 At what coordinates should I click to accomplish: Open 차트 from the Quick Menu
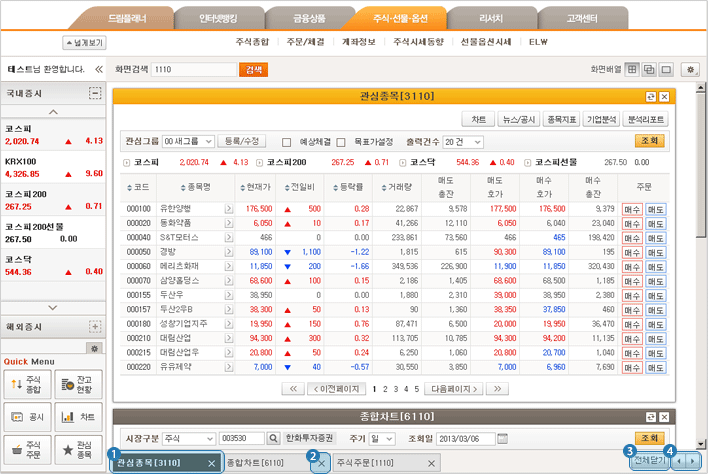79,417
